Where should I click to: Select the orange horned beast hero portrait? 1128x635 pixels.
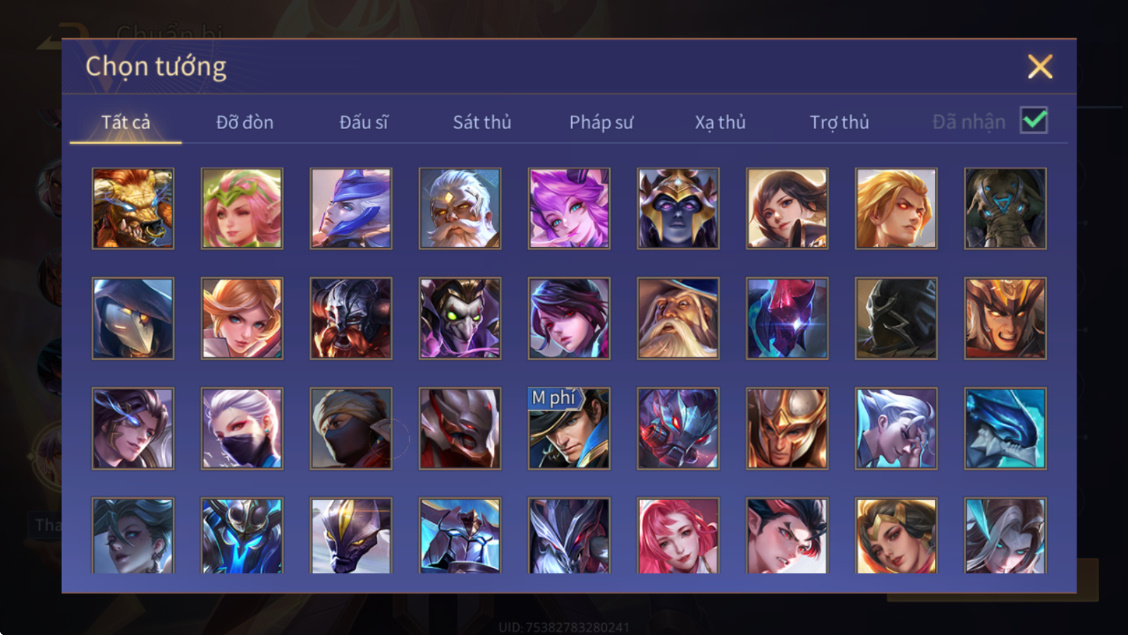(x=133, y=209)
